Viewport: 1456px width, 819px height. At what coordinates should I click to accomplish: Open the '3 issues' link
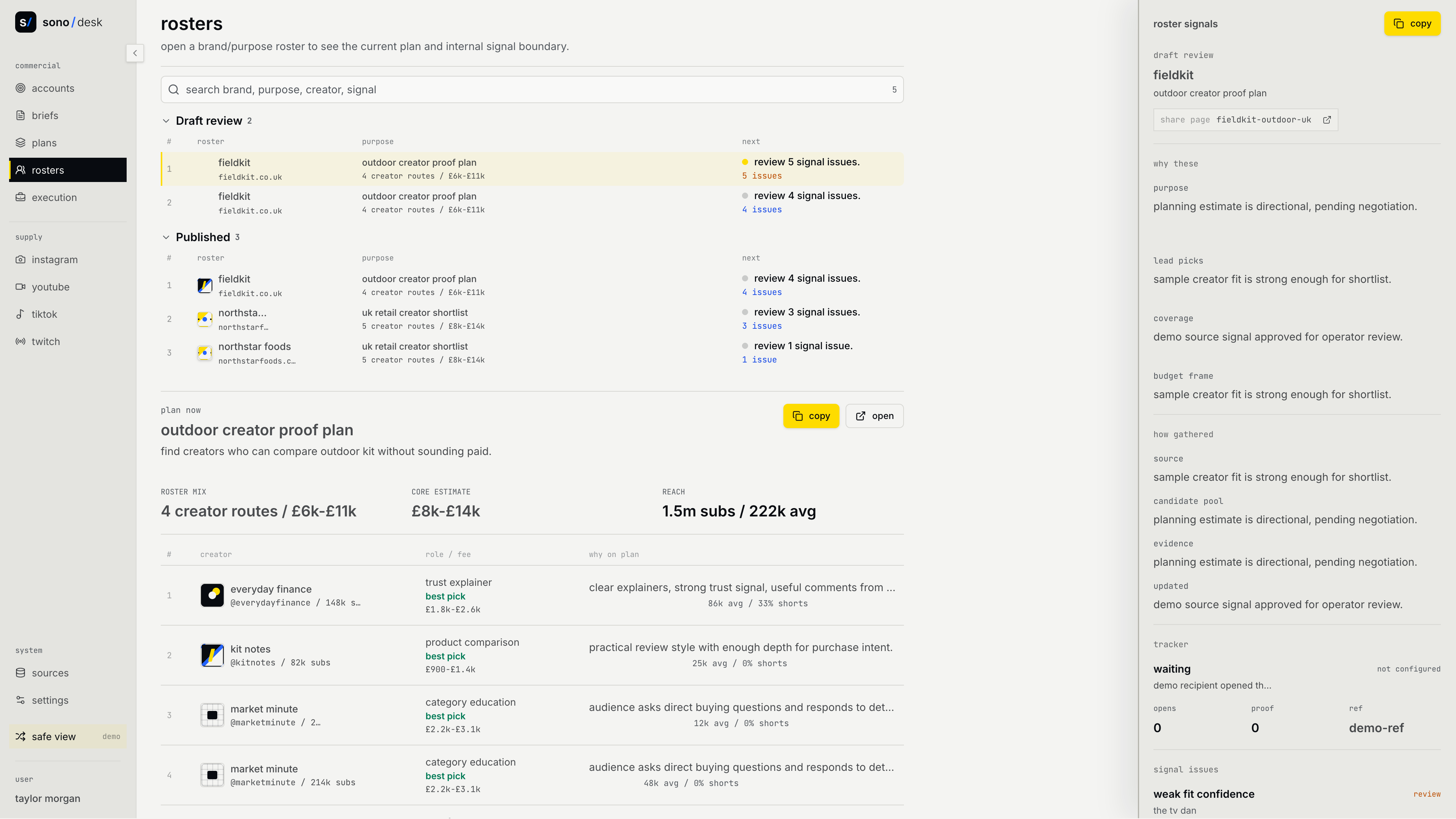[762, 326]
